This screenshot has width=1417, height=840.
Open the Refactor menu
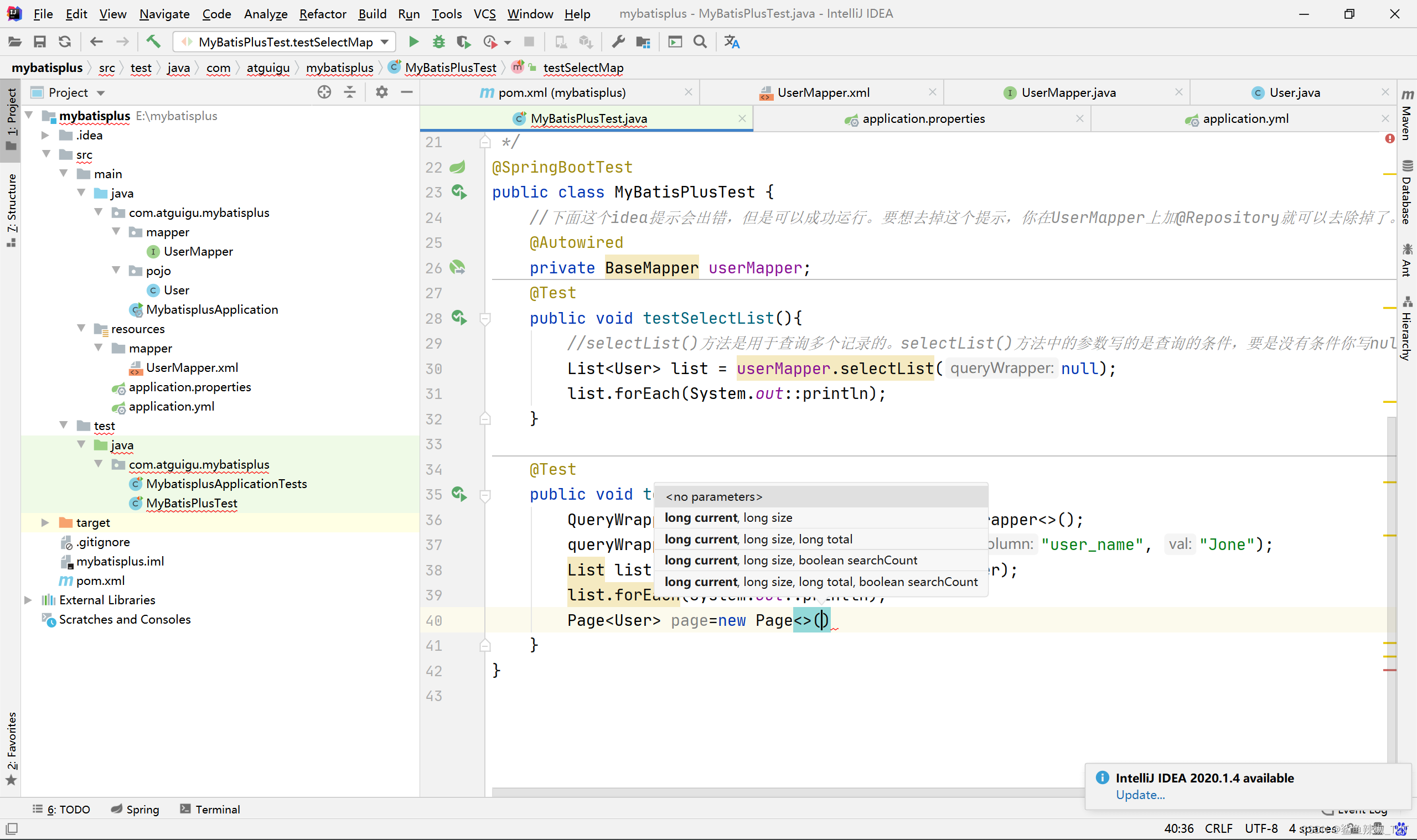(x=323, y=14)
